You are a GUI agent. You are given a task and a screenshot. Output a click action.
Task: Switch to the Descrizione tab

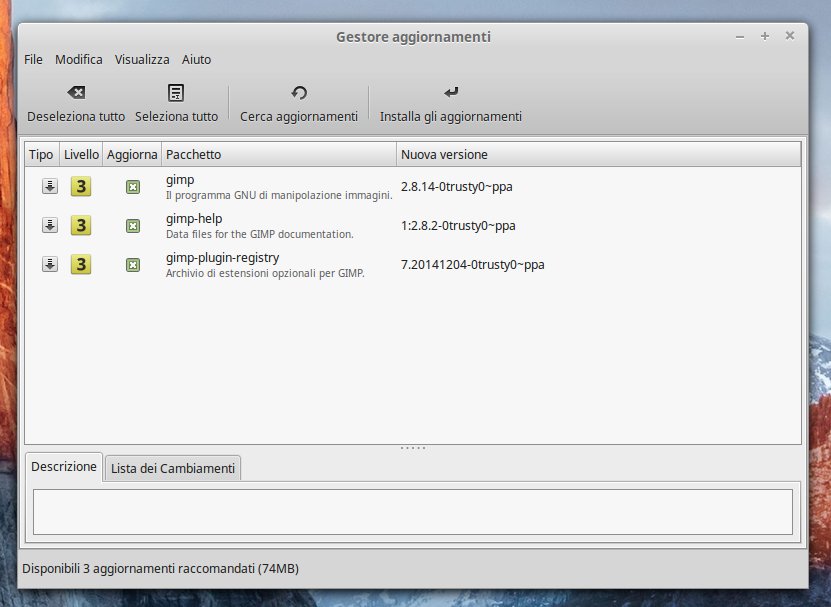[x=64, y=467]
